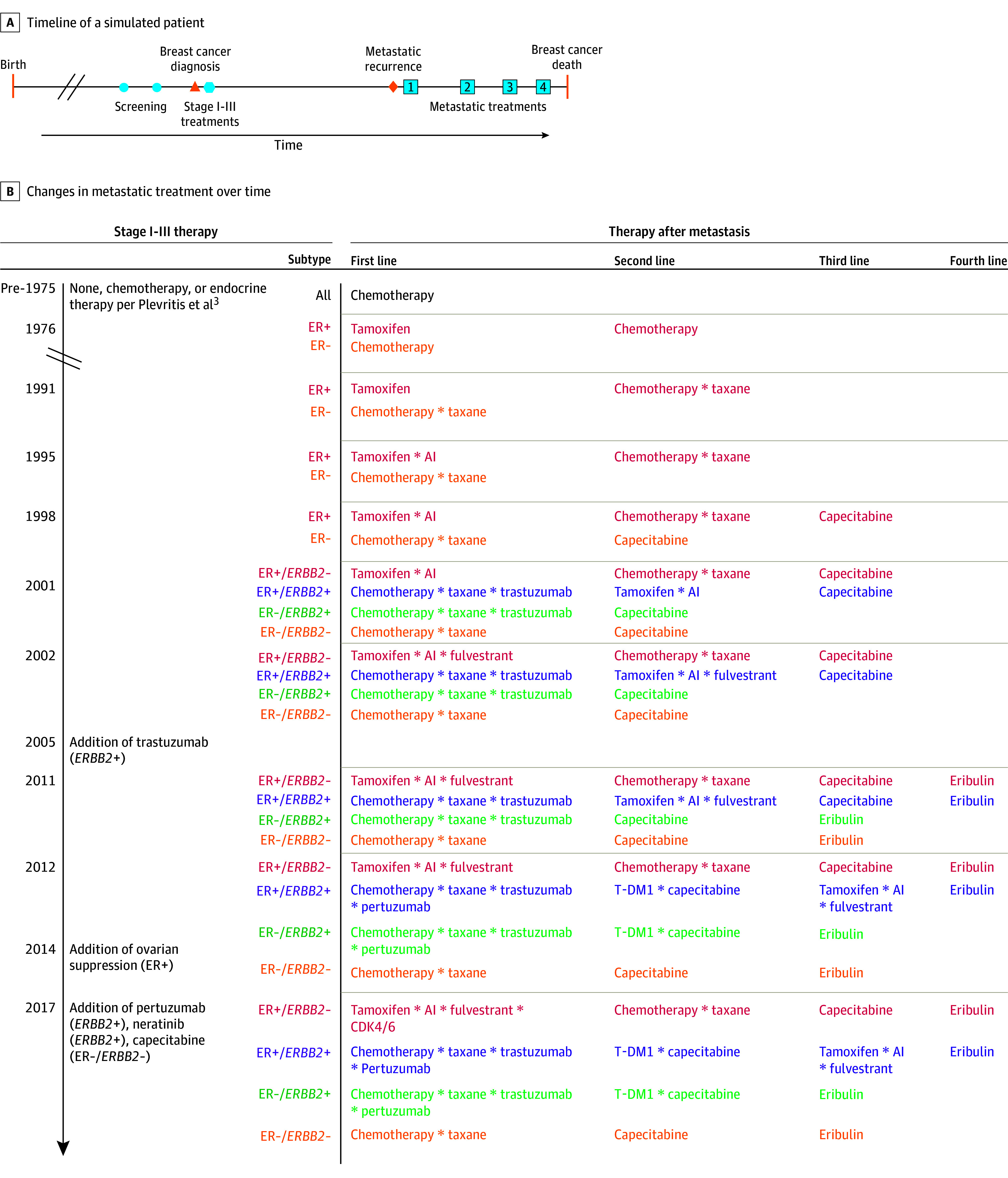Click the First line column header
The height and width of the screenshot is (1178, 1008).
374,261
